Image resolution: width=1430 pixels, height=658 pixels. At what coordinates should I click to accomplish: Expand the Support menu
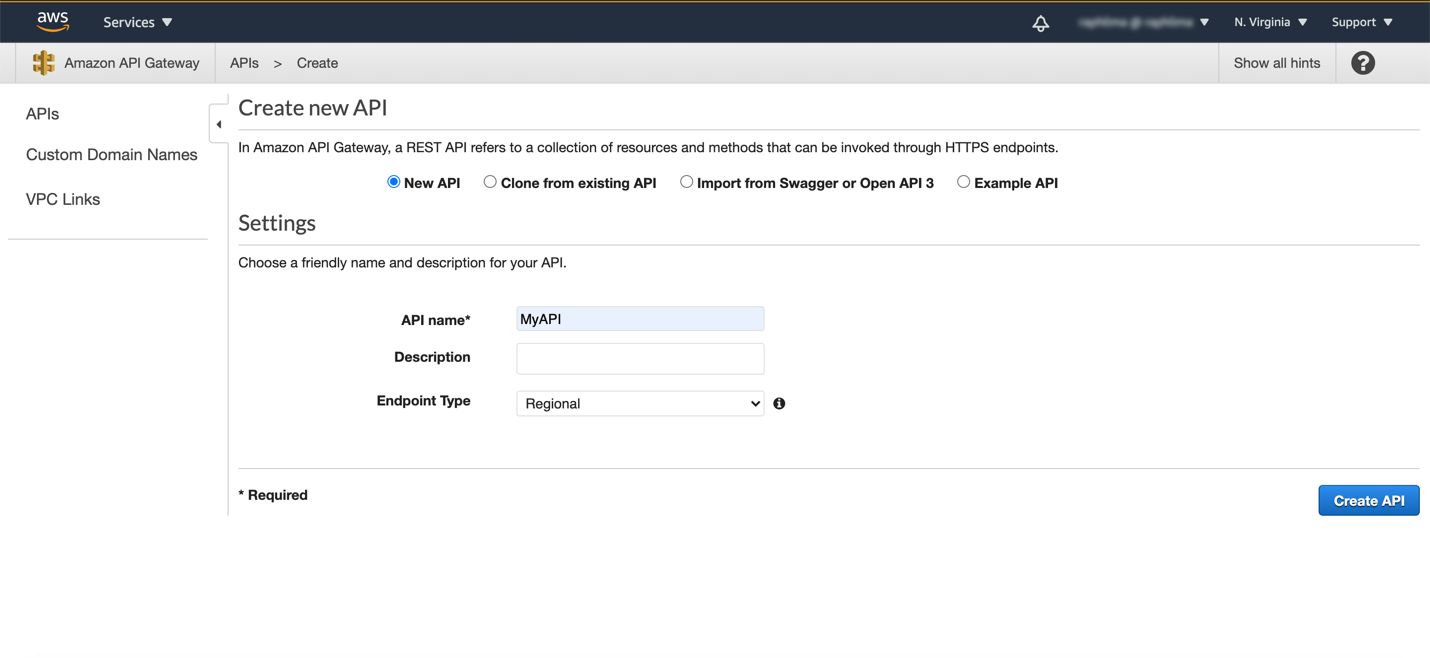(x=1361, y=22)
